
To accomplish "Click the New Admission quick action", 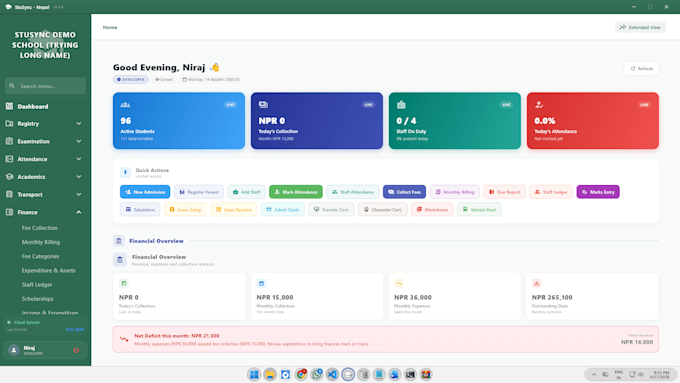I will 145,192.
